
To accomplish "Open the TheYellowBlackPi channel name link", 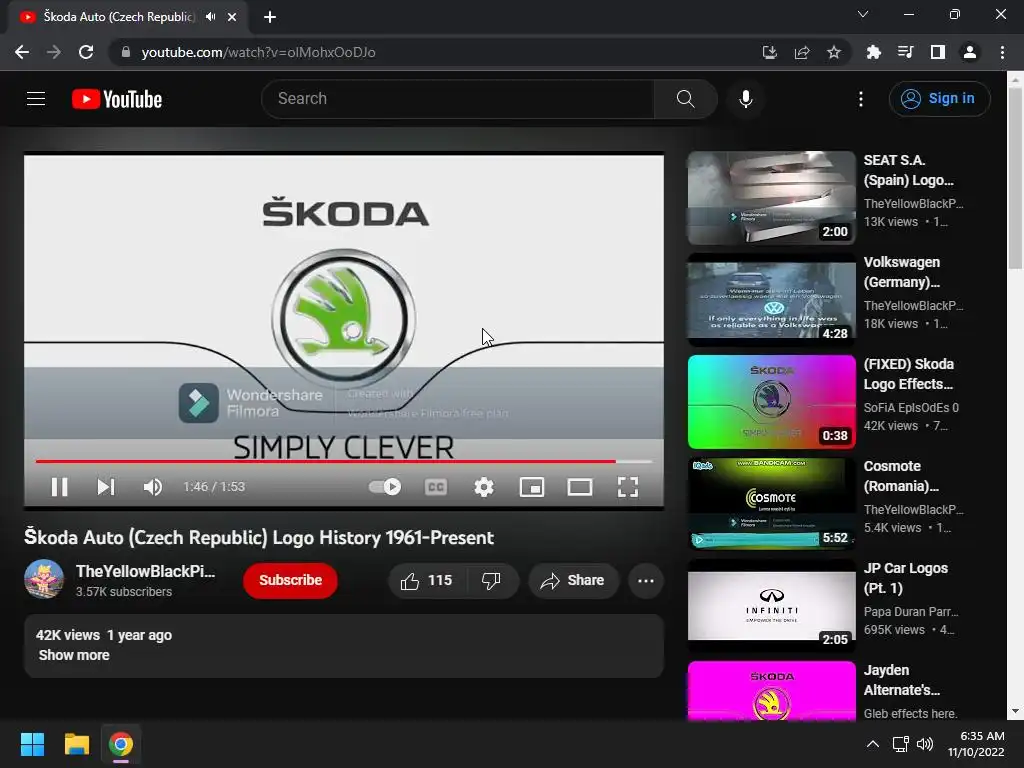I will (145, 571).
